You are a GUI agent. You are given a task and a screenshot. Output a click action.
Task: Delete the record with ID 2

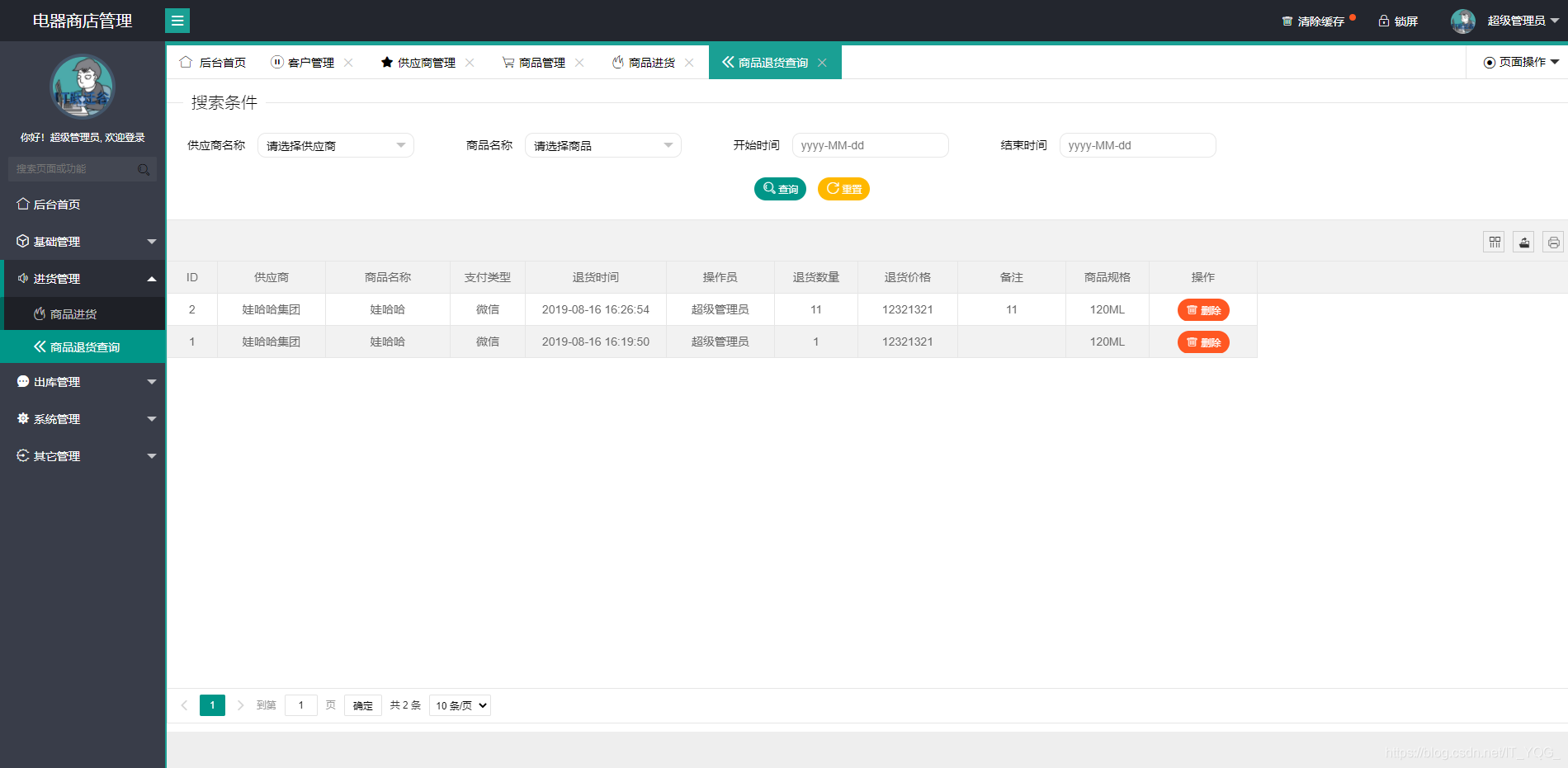1203,309
